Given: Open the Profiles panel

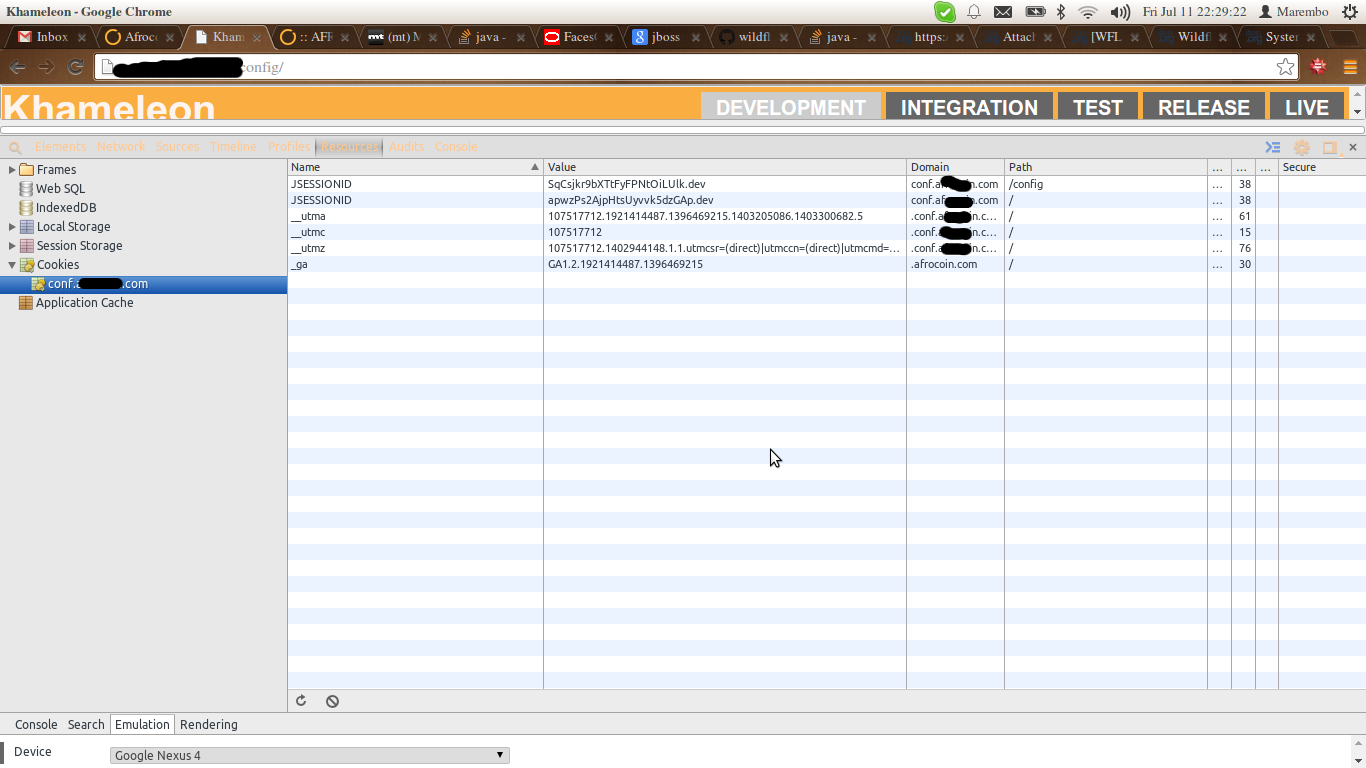Looking at the screenshot, I should (x=289, y=147).
